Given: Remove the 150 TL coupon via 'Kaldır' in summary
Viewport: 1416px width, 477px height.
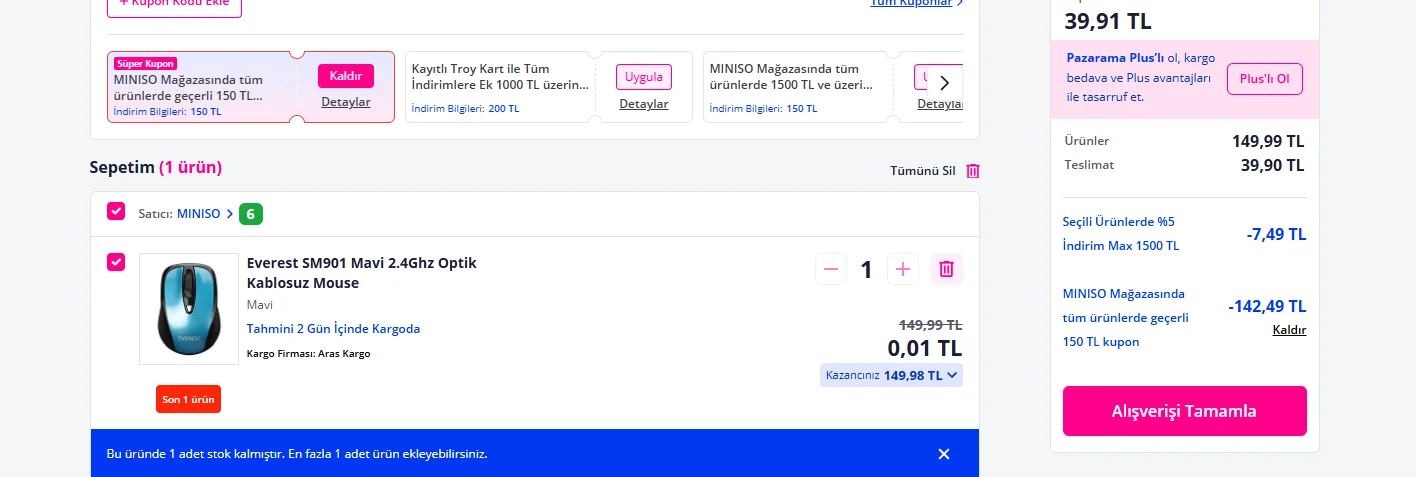Looking at the screenshot, I should (x=1289, y=330).
